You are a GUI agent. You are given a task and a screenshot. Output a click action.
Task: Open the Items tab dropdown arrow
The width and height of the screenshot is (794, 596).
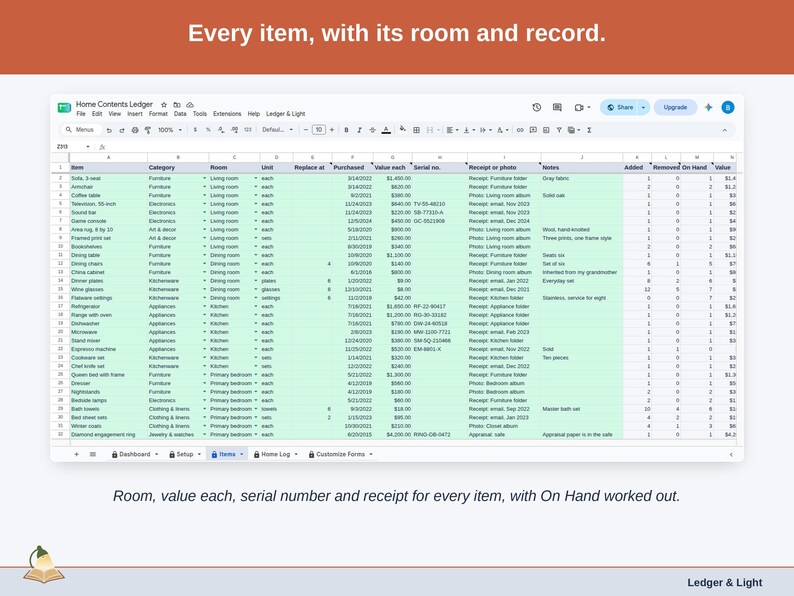pyautogui.click(x=242, y=454)
